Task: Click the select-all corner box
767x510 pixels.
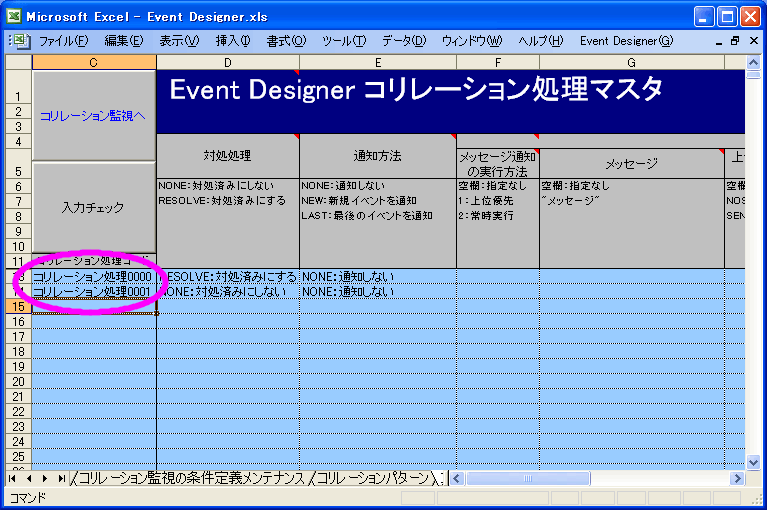Action: pos(19,62)
